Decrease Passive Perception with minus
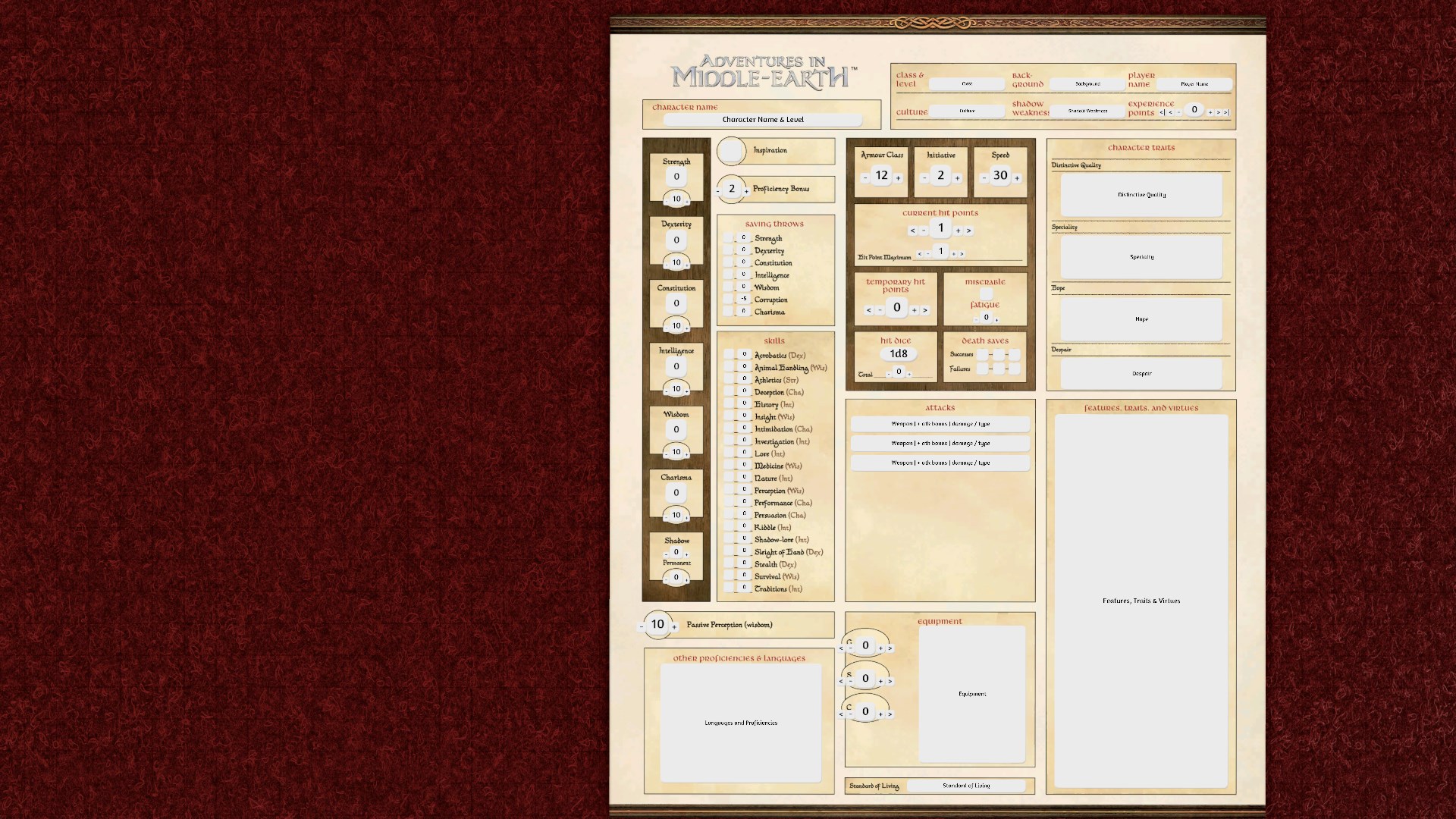Image resolution: width=1456 pixels, height=819 pixels. click(x=642, y=627)
